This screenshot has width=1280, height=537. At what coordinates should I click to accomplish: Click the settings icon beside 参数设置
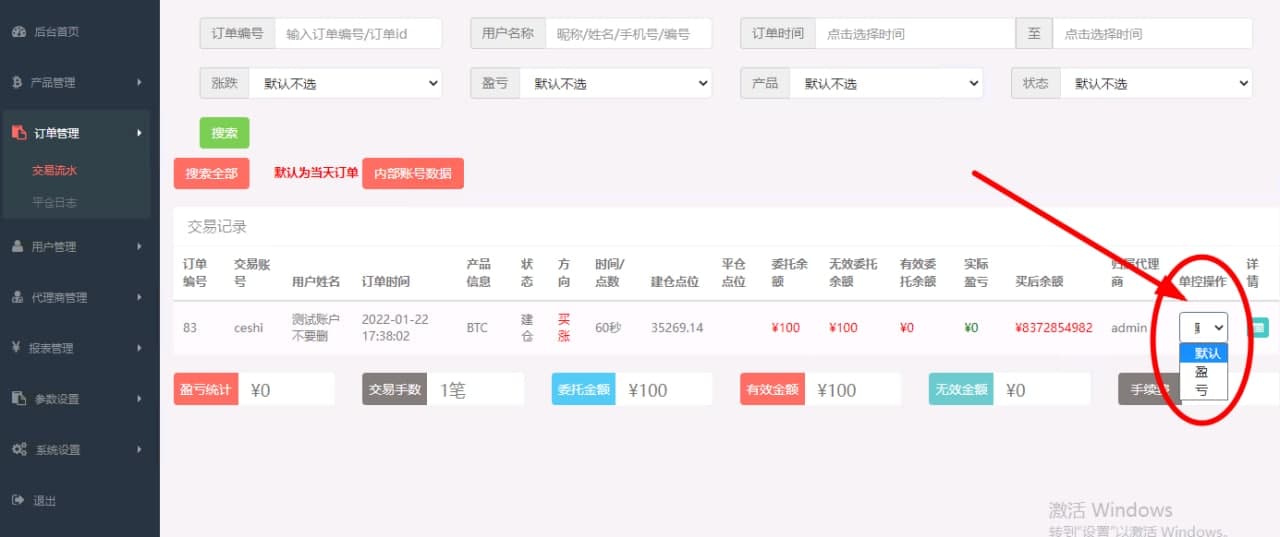click(x=18, y=399)
